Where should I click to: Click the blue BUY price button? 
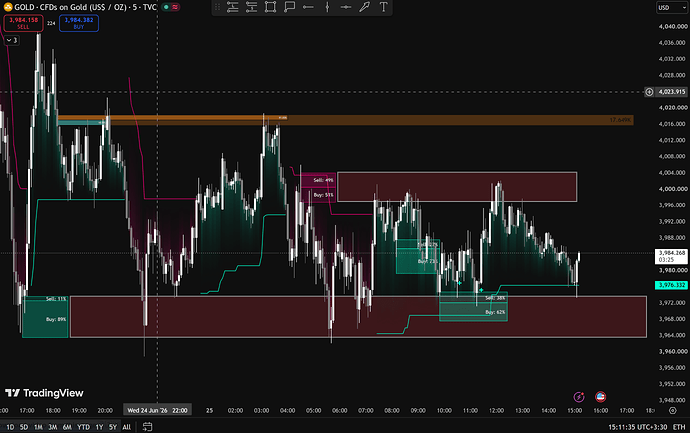coord(79,23)
